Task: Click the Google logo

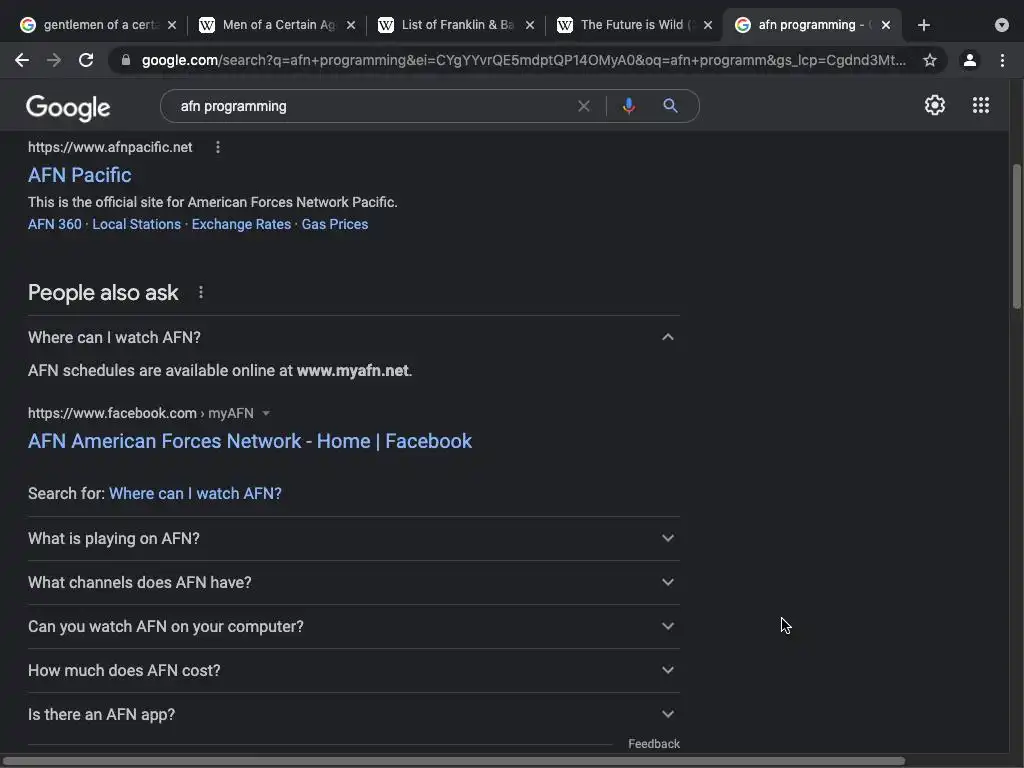Action: (68, 108)
